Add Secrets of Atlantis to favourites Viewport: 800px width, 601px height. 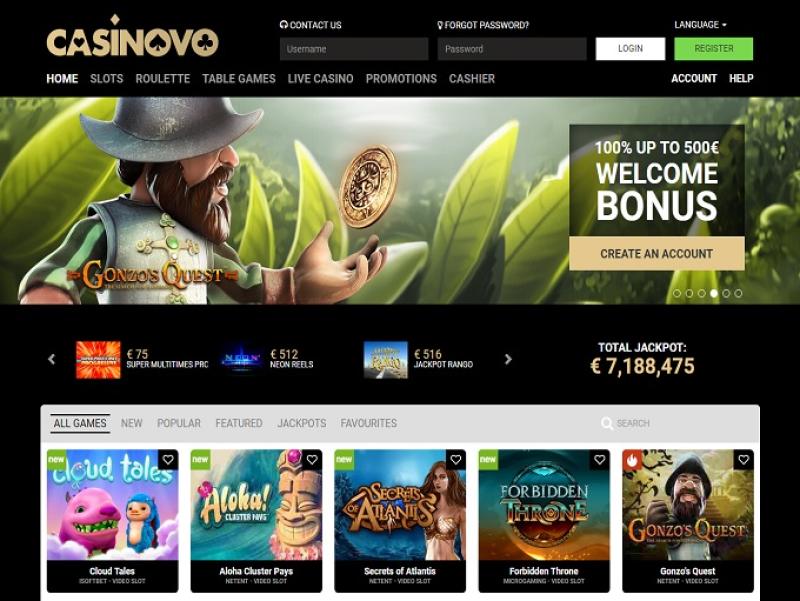[x=456, y=460]
